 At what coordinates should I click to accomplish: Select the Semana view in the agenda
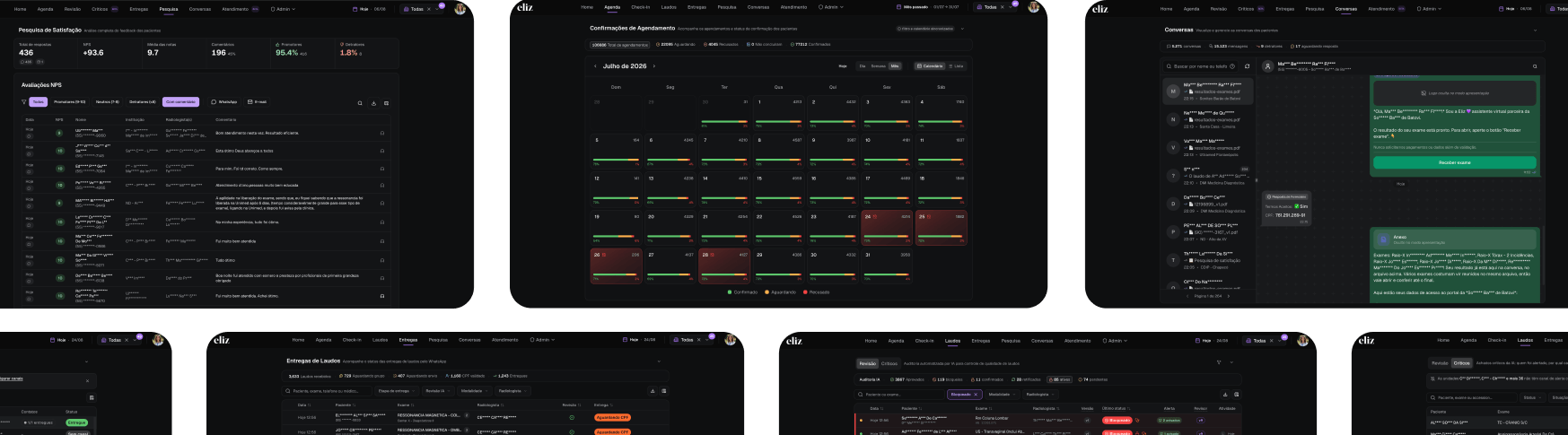pyautogui.click(x=878, y=66)
